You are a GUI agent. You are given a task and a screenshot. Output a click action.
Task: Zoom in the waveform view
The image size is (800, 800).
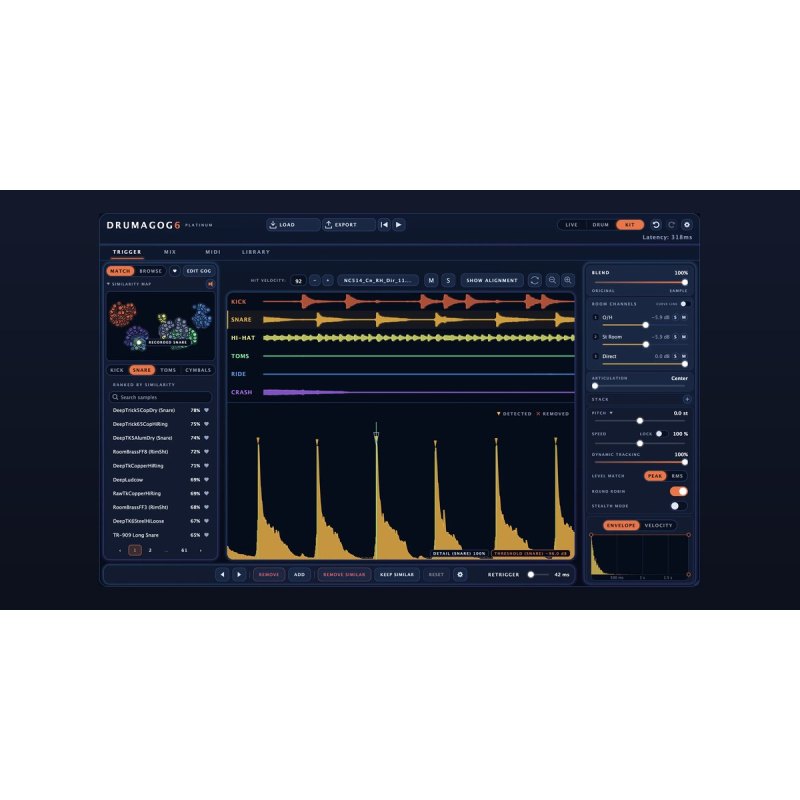(567, 280)
